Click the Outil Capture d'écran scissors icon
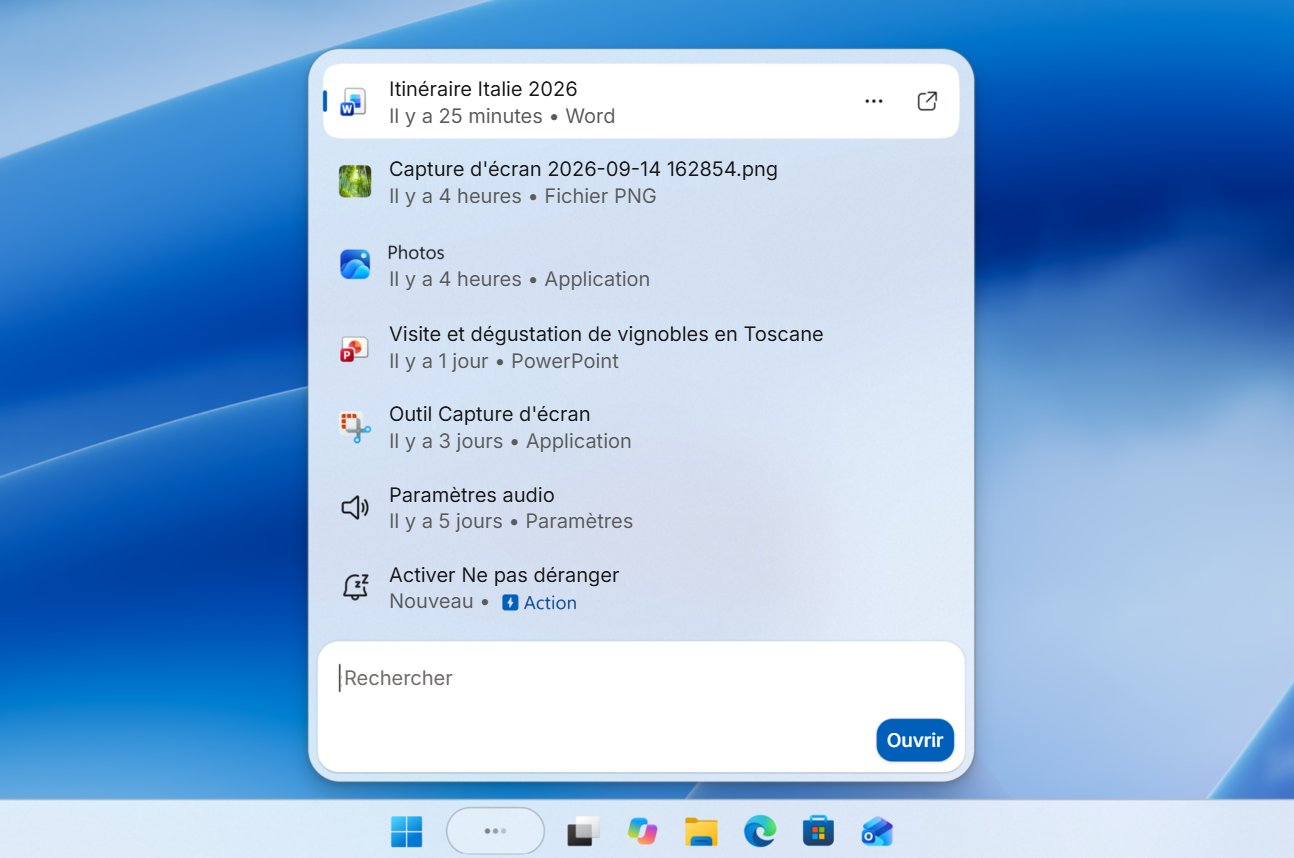Viewport: 1294px width, 858px height. coord(355,427)
